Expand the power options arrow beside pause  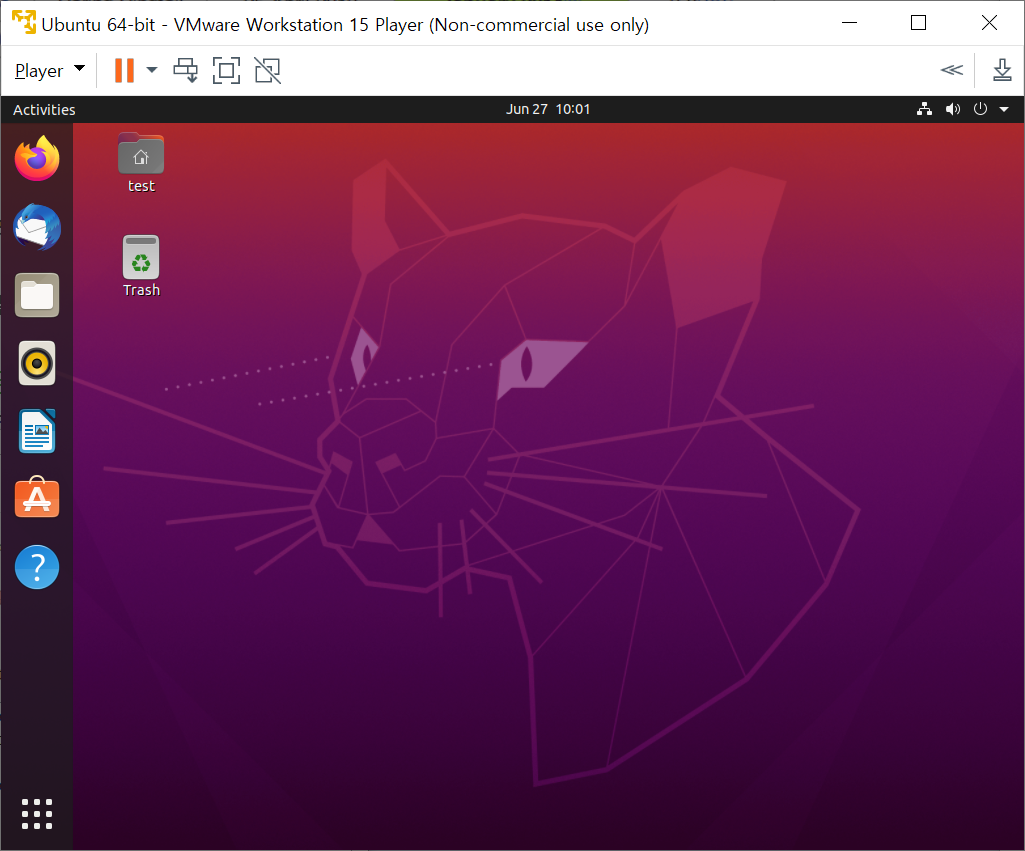coord(152,70)
